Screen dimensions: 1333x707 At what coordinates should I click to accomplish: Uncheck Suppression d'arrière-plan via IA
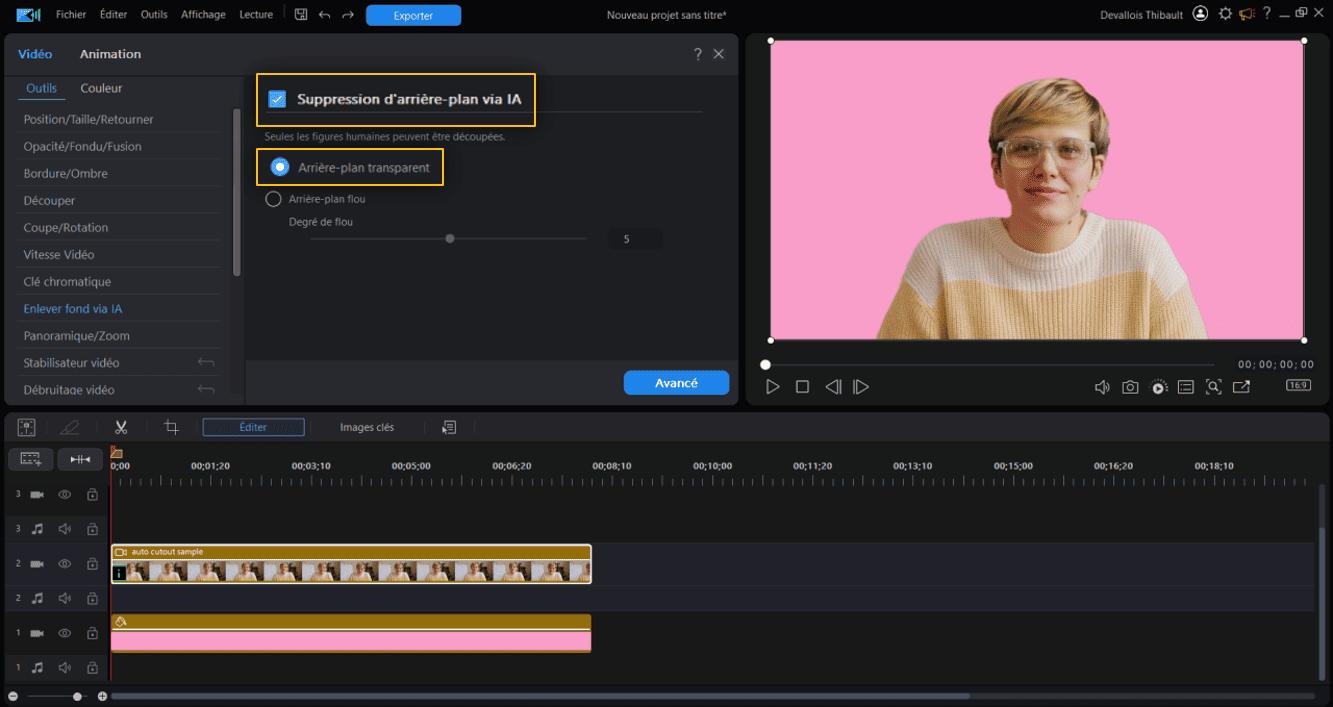(x=279, y=99)
